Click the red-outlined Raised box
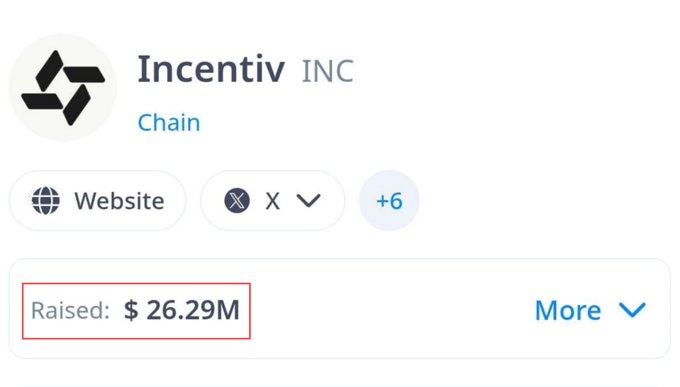680x387 pixels. click(x=136, y=311)
